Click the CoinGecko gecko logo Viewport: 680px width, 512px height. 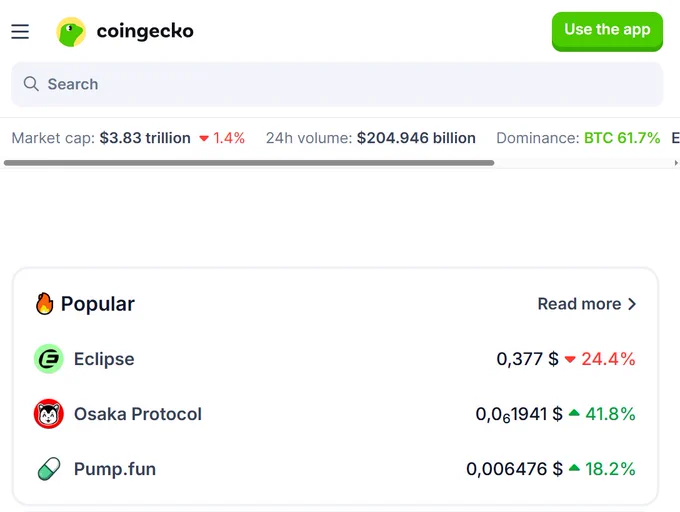pyautogui.click(x=71, y=32)
